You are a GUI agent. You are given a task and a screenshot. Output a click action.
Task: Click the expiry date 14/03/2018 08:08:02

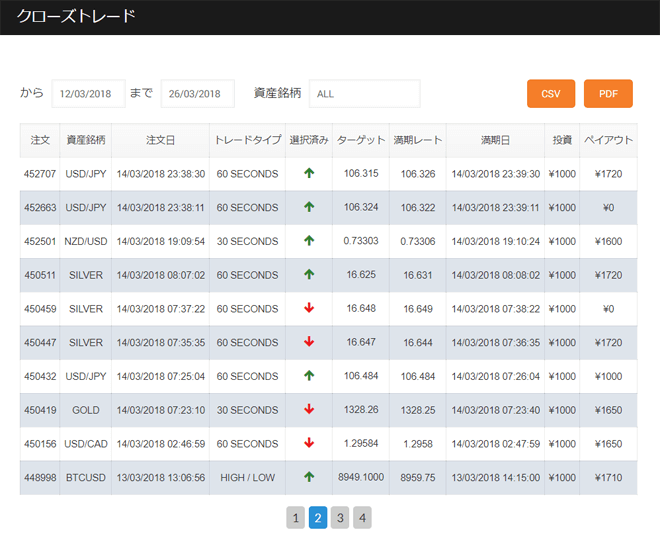[495, 275]
